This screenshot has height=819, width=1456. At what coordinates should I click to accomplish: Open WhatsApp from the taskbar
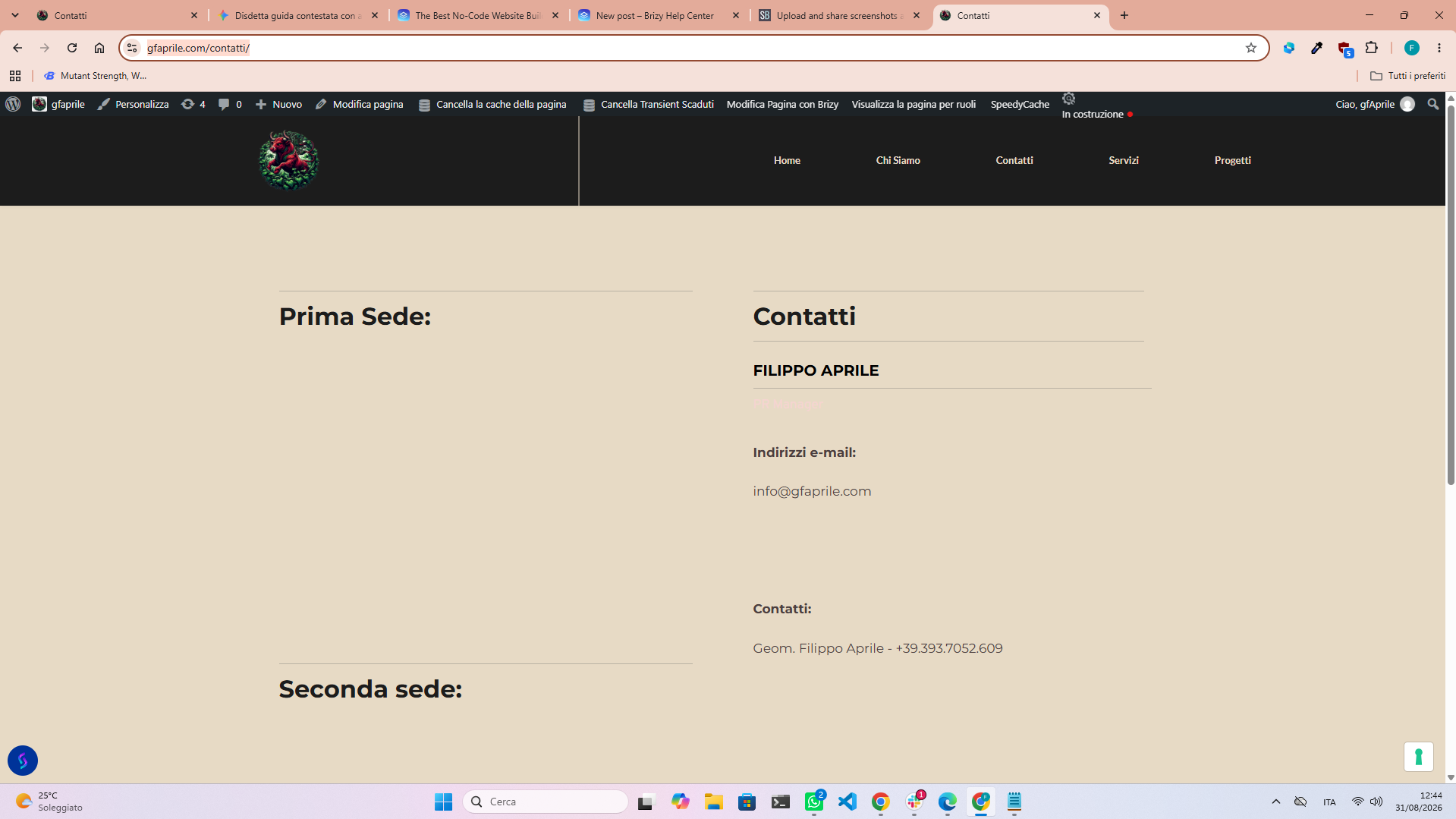pyautogui.click(x=814, y=802)
